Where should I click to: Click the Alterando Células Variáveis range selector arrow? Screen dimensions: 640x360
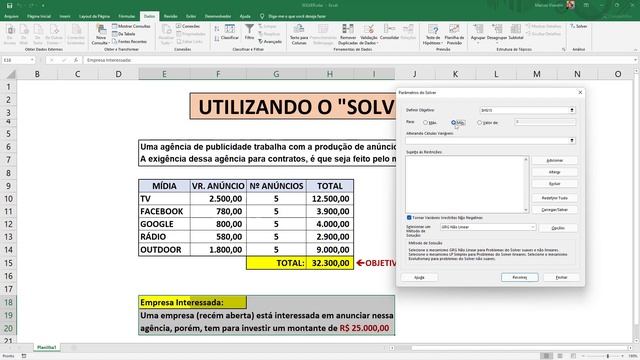click(572, 140)
